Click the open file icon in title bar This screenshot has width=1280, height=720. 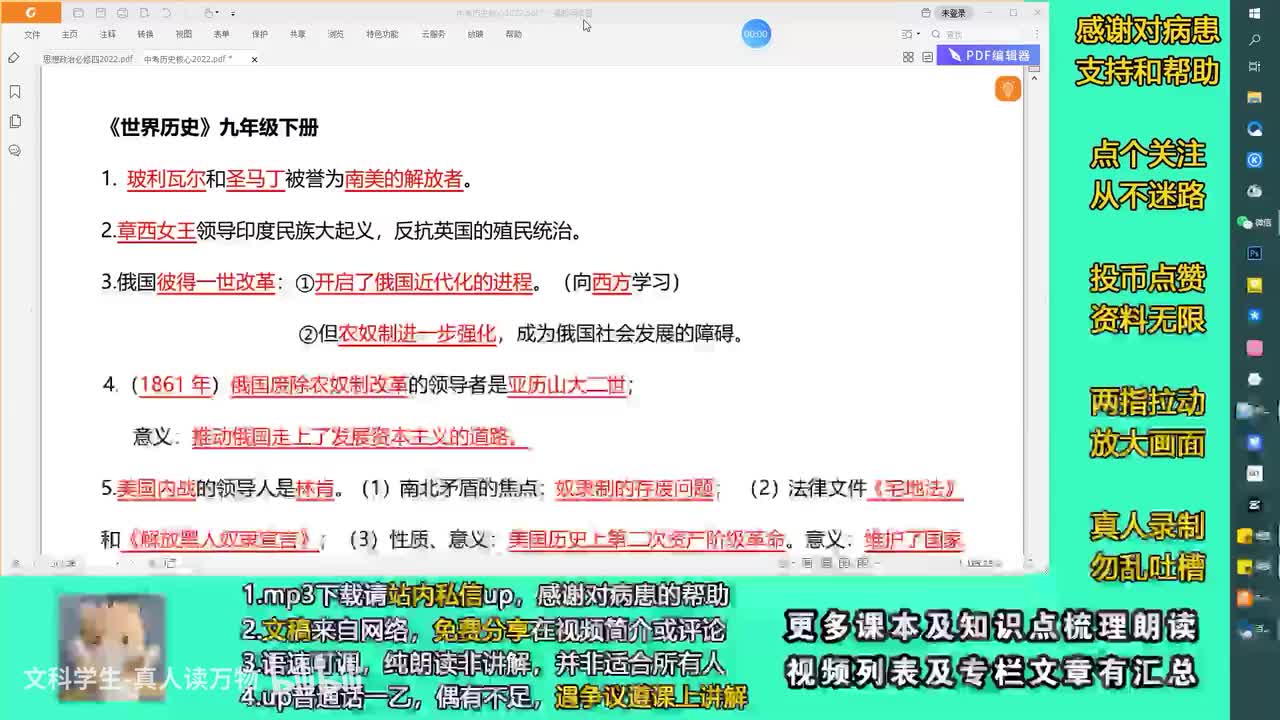78,13
